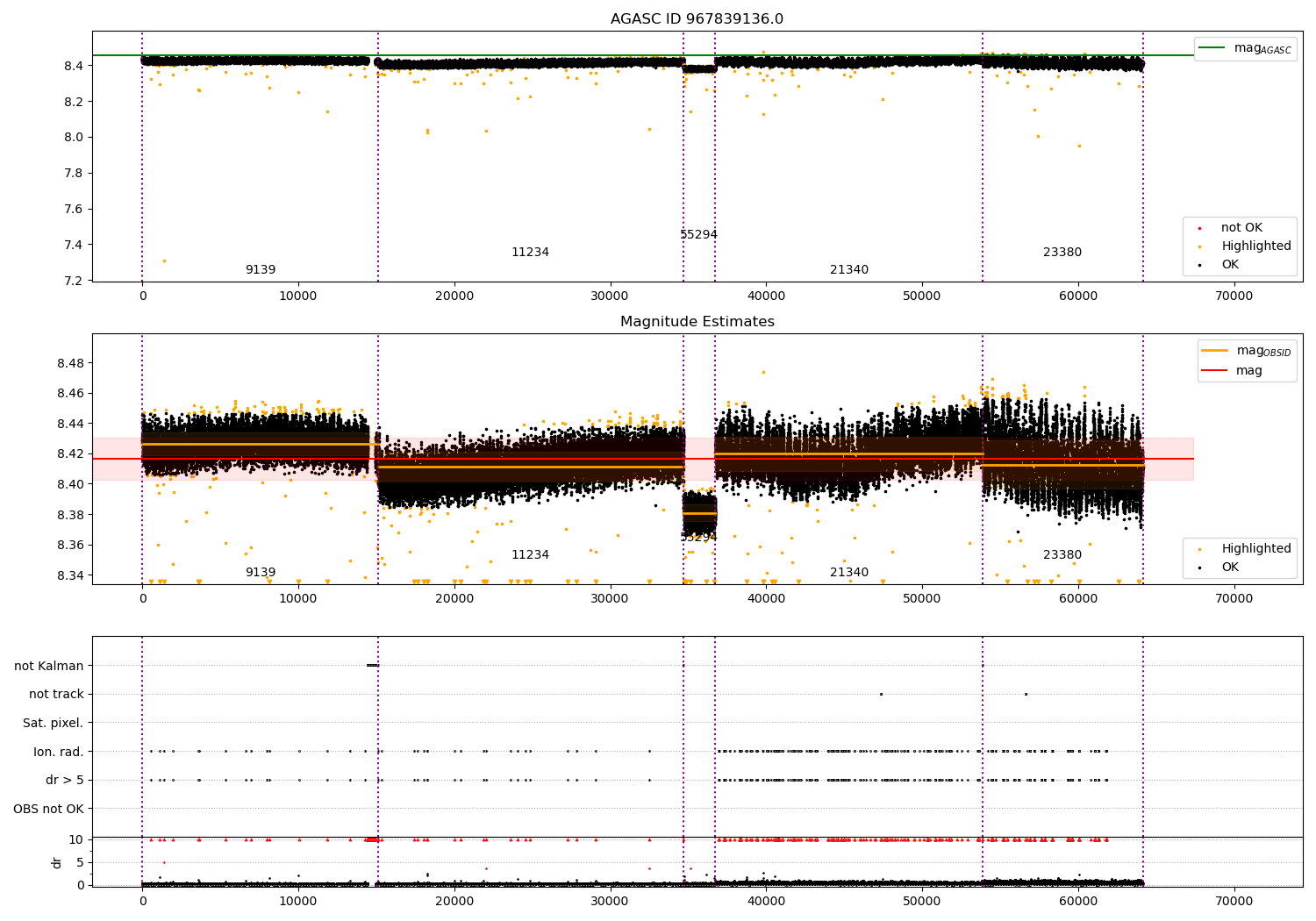This screenshot has width=1316, height=921.
Task: Click the "8.46" y-axis tick label
Action: [x=70, y=394]
